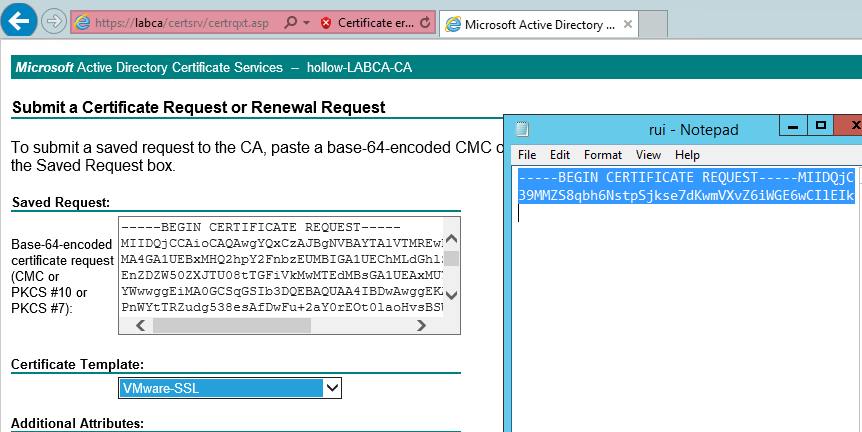
Task: Click the Saved Request scroll down arrow
Action: (452, 294)
